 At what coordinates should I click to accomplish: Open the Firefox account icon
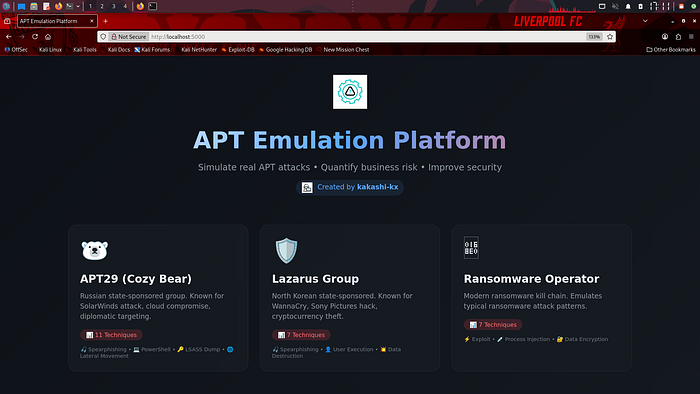665,37
